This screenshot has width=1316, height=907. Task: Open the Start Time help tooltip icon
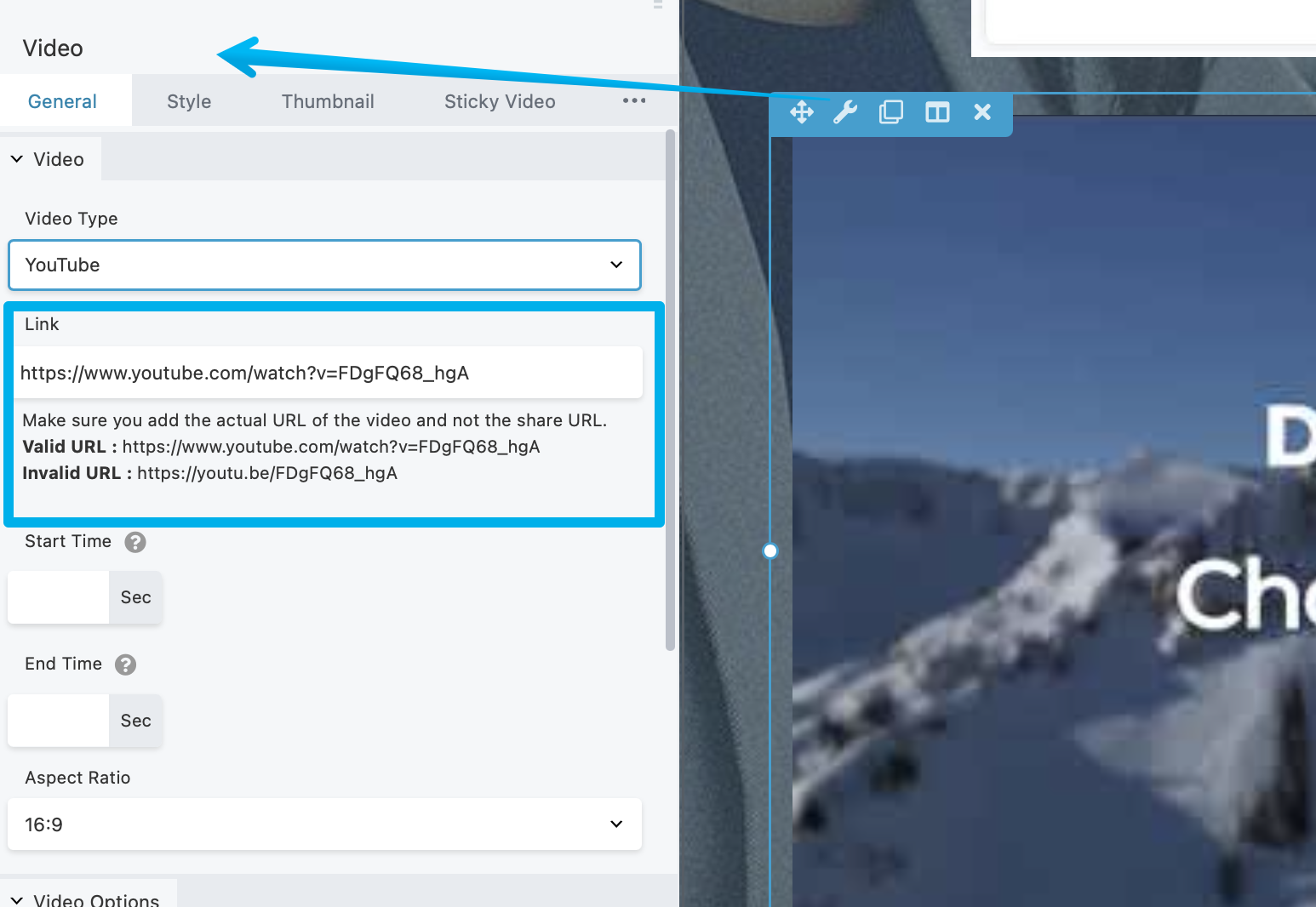(x=134, y=542)
